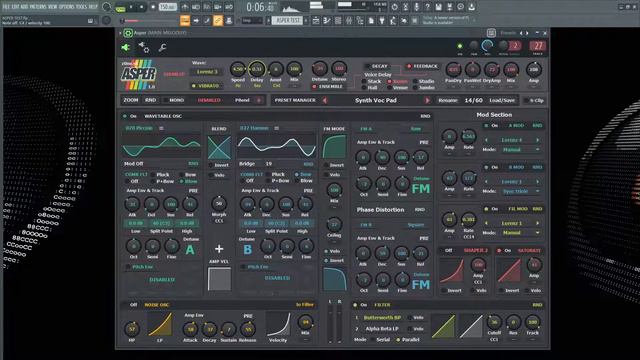The image size is (640, 360).
Task: Click the FM Mode curve display
Action: (x=334, y=147)
